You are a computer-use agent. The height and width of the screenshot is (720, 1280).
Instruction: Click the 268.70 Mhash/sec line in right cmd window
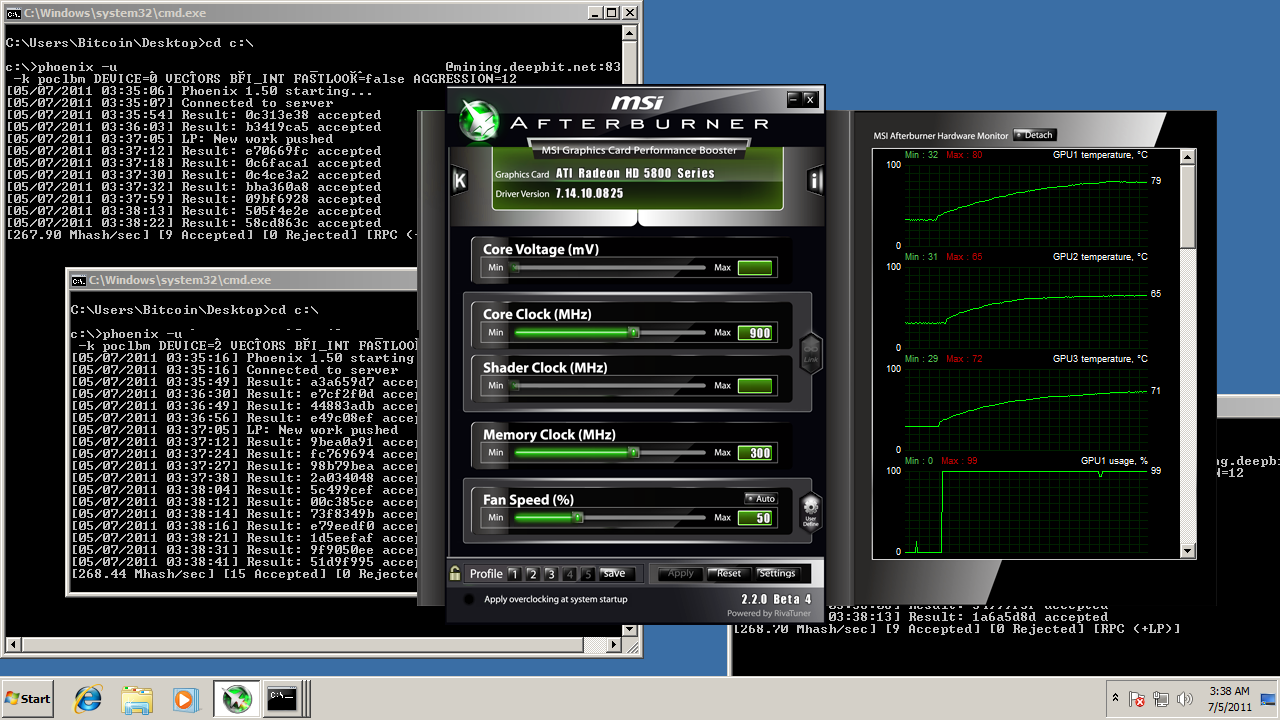(957, 629)
